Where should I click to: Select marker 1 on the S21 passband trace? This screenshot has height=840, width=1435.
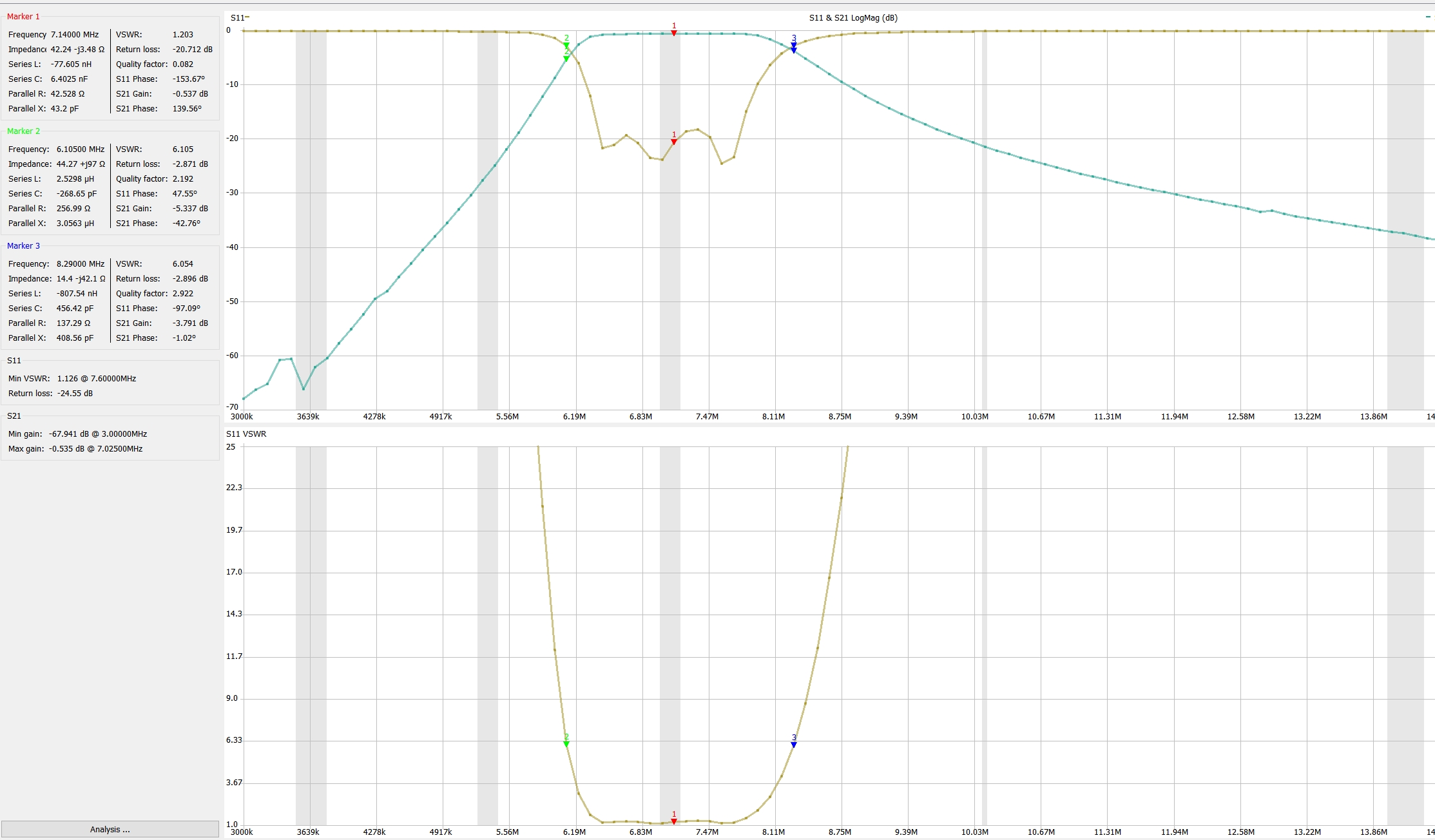(674, 32)
